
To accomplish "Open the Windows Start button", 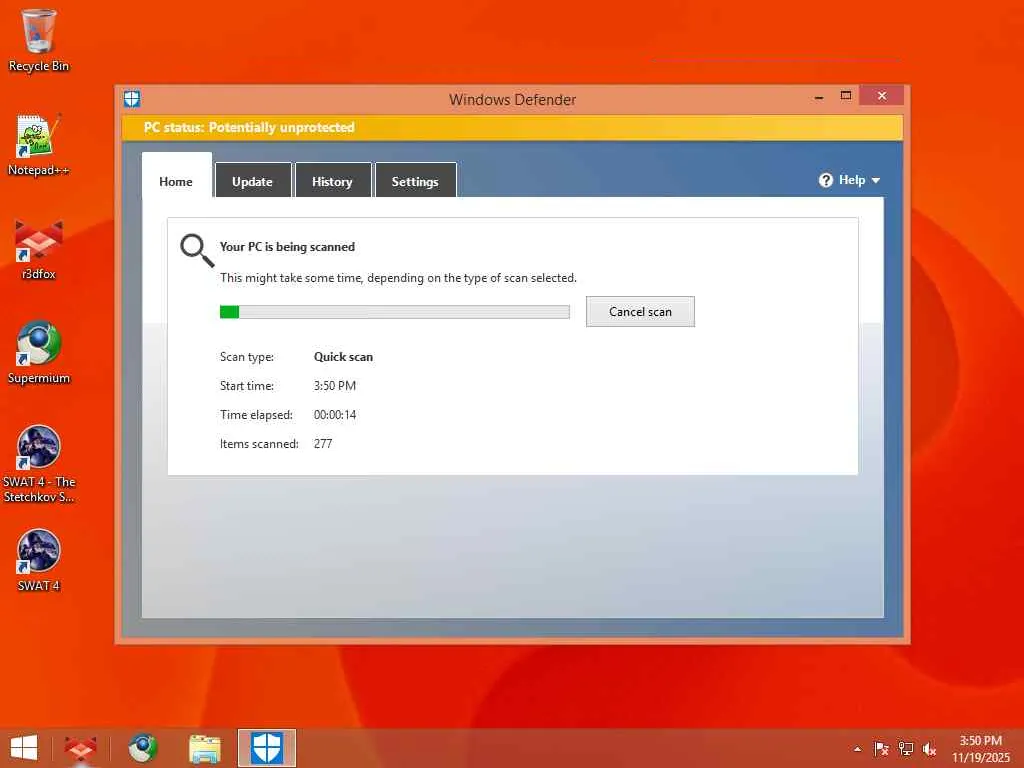I will (24, 748).
